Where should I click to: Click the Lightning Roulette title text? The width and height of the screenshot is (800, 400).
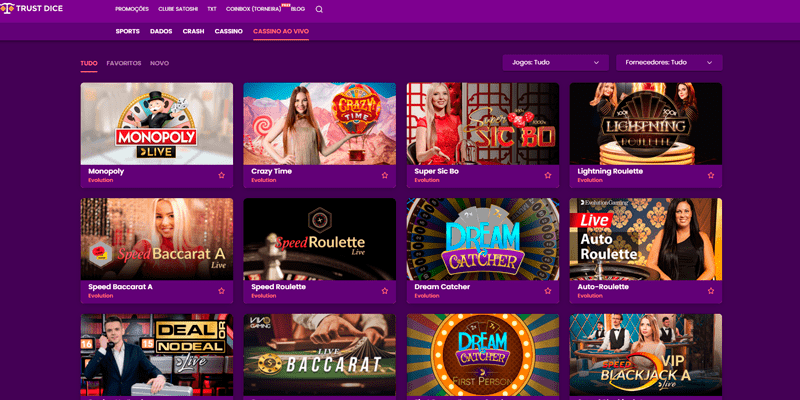pyautogui.click(x=610, y=171)
